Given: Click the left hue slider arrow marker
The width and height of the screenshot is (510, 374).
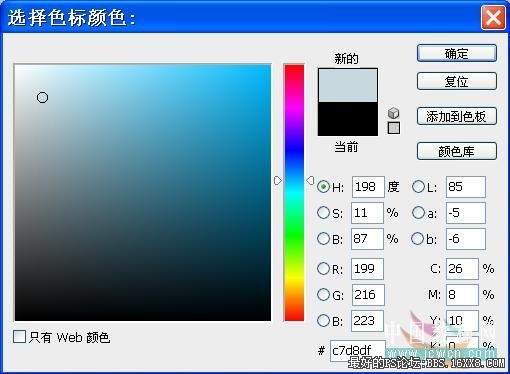Looking at the screenshot, I should [x=278, y=181].
